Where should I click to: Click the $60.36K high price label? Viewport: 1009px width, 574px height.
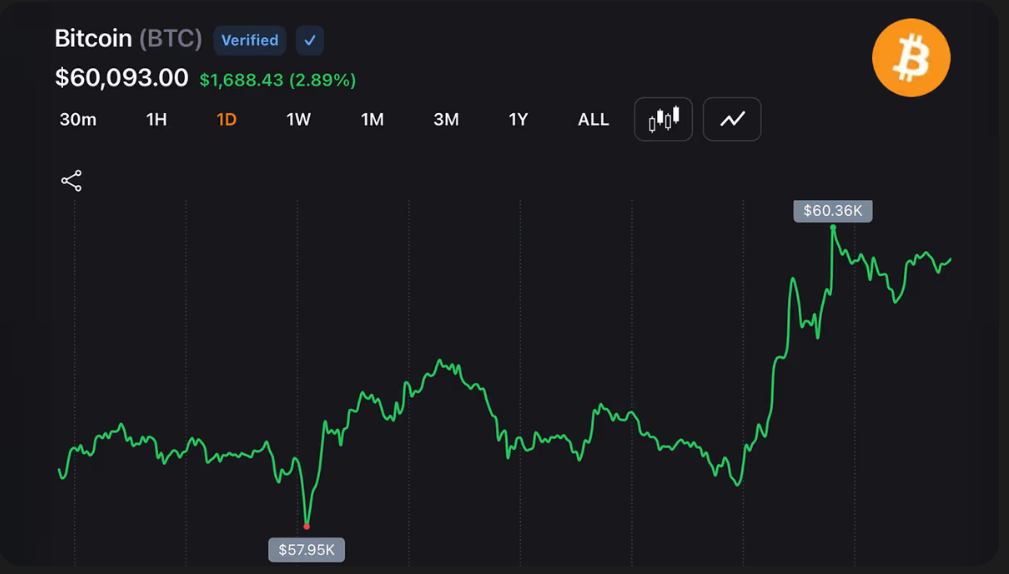[x=833, y=210]
